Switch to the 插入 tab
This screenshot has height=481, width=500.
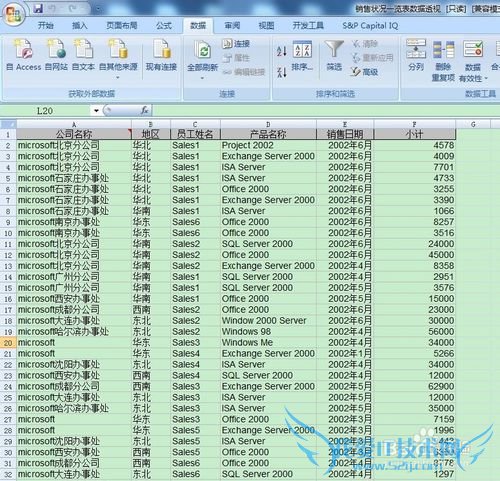(x=80, y=26)
